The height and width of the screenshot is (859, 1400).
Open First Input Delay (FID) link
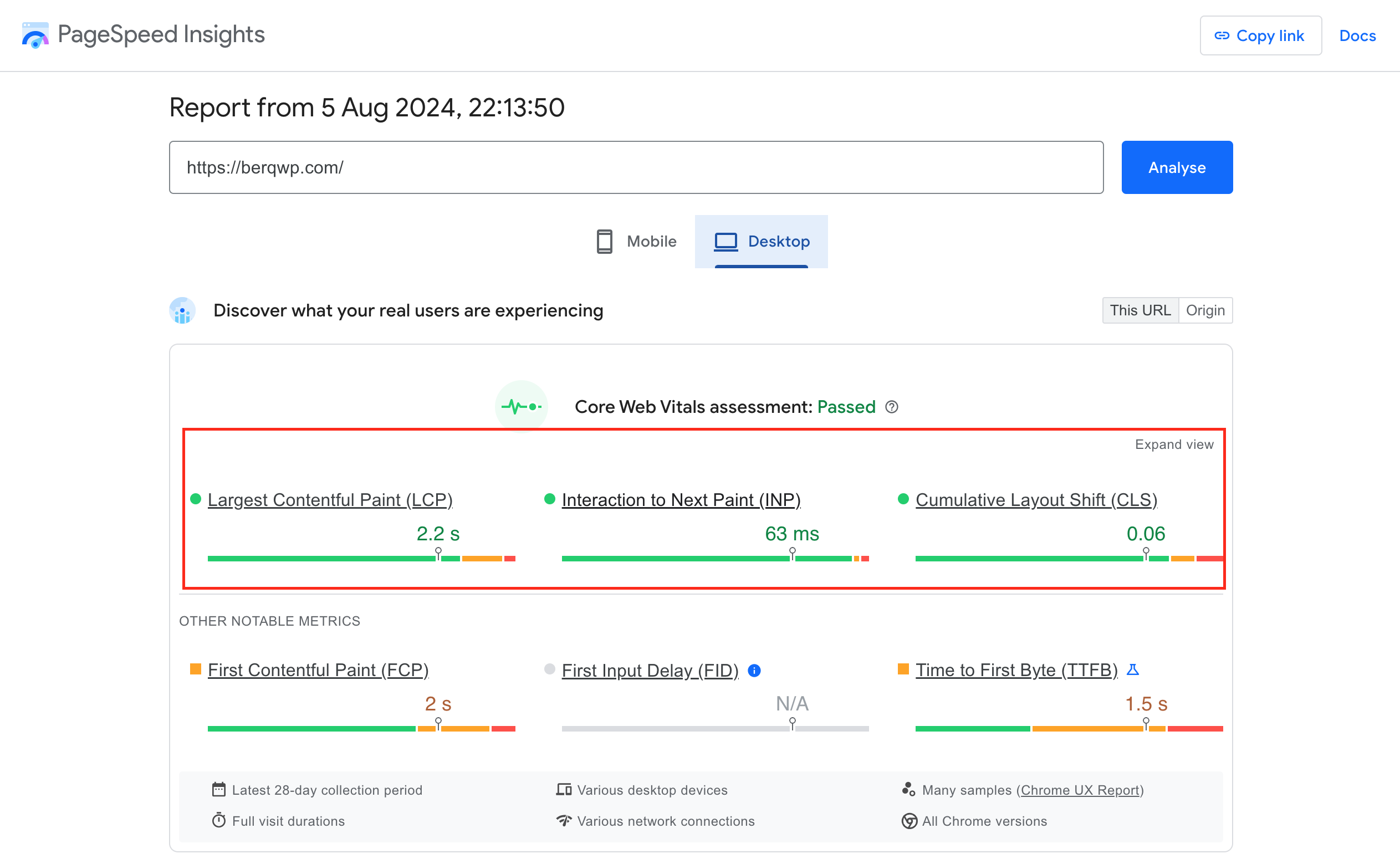coord(650,671)
